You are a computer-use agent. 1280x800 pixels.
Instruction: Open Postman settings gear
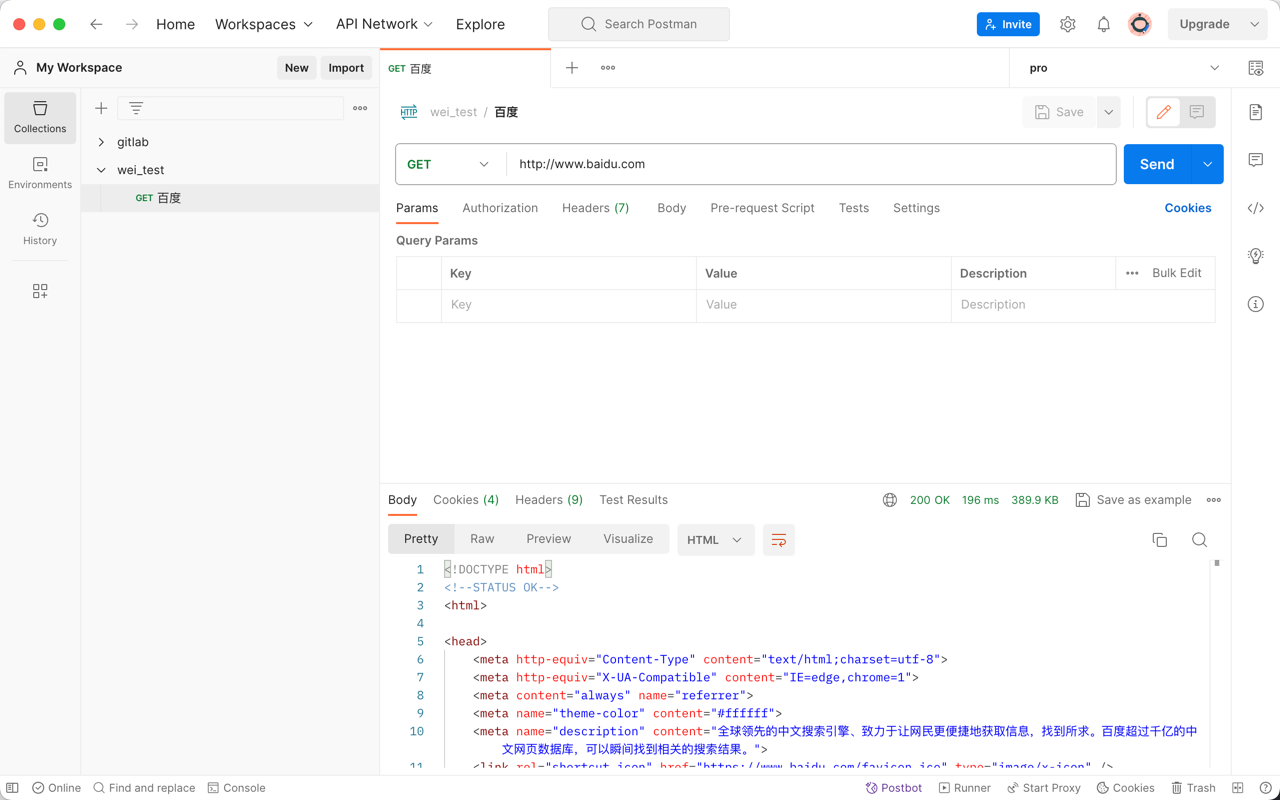(x=1068, y=24)
